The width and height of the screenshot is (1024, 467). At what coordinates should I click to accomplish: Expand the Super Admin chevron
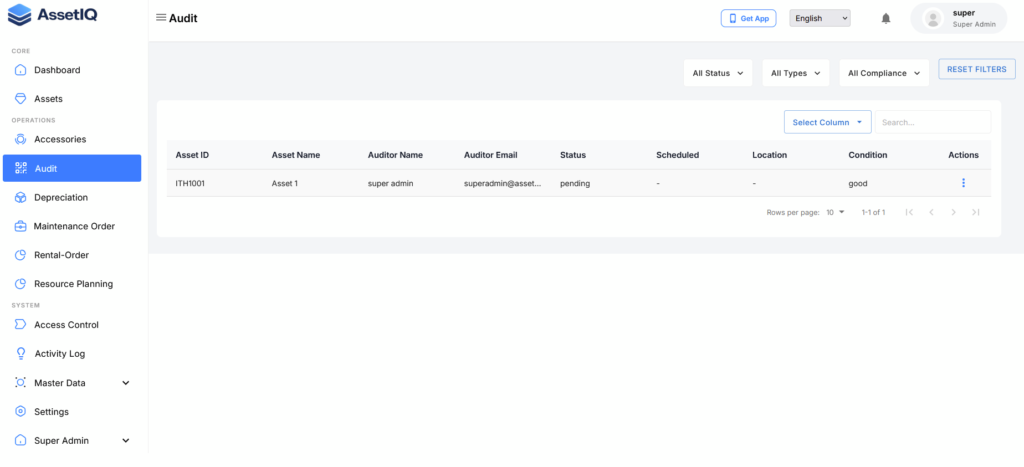tap(126, 440)
